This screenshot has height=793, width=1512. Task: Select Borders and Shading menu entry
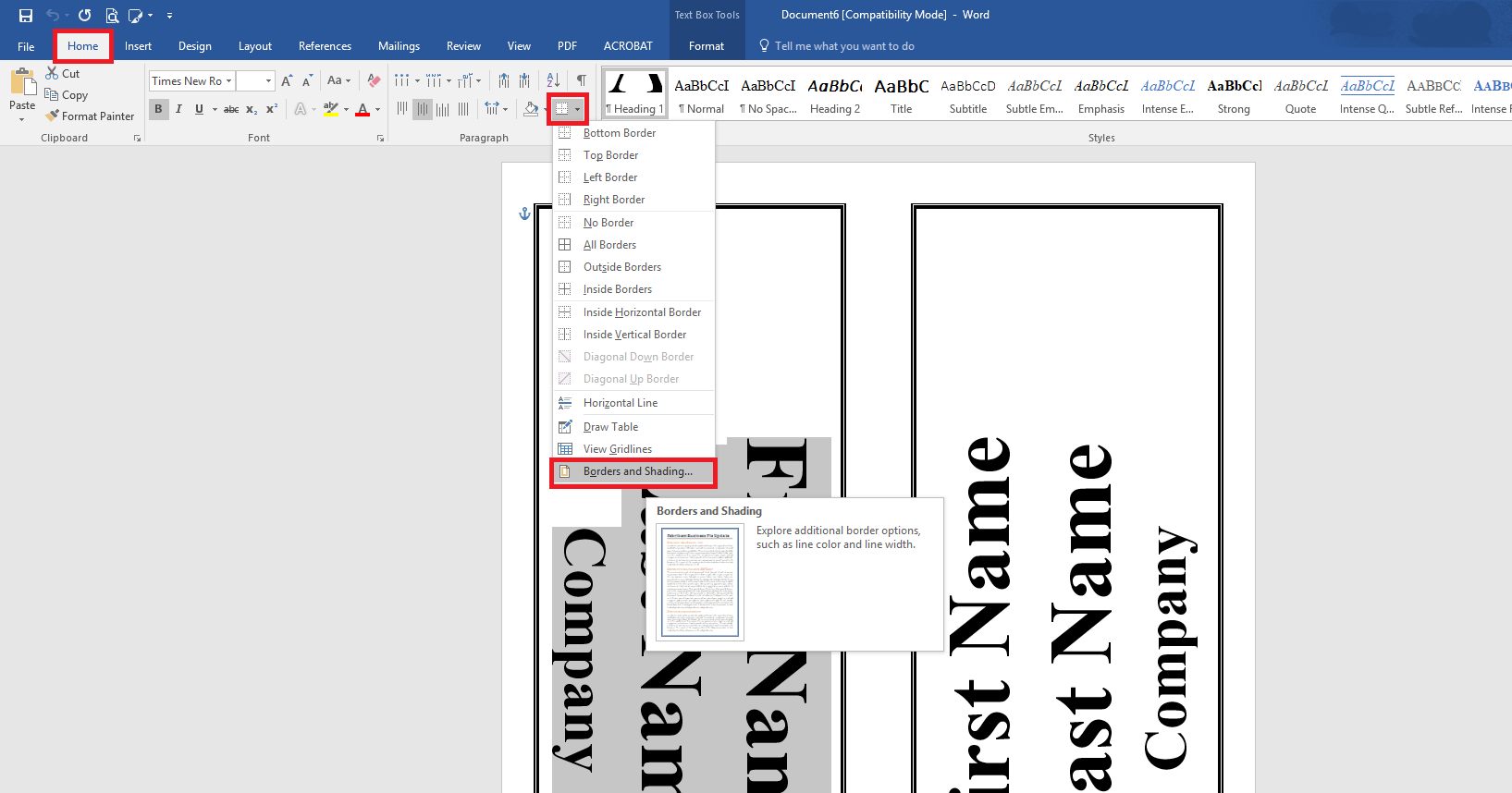point(637,471)
